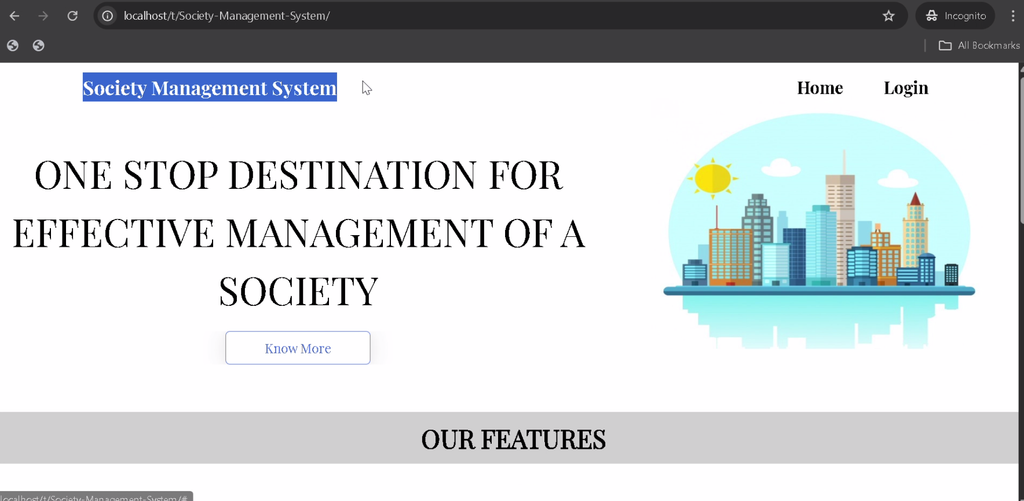Click the browser forward arrow
Screen dimensions: 1024x501
pyautogui.click(x=43, y=16)
